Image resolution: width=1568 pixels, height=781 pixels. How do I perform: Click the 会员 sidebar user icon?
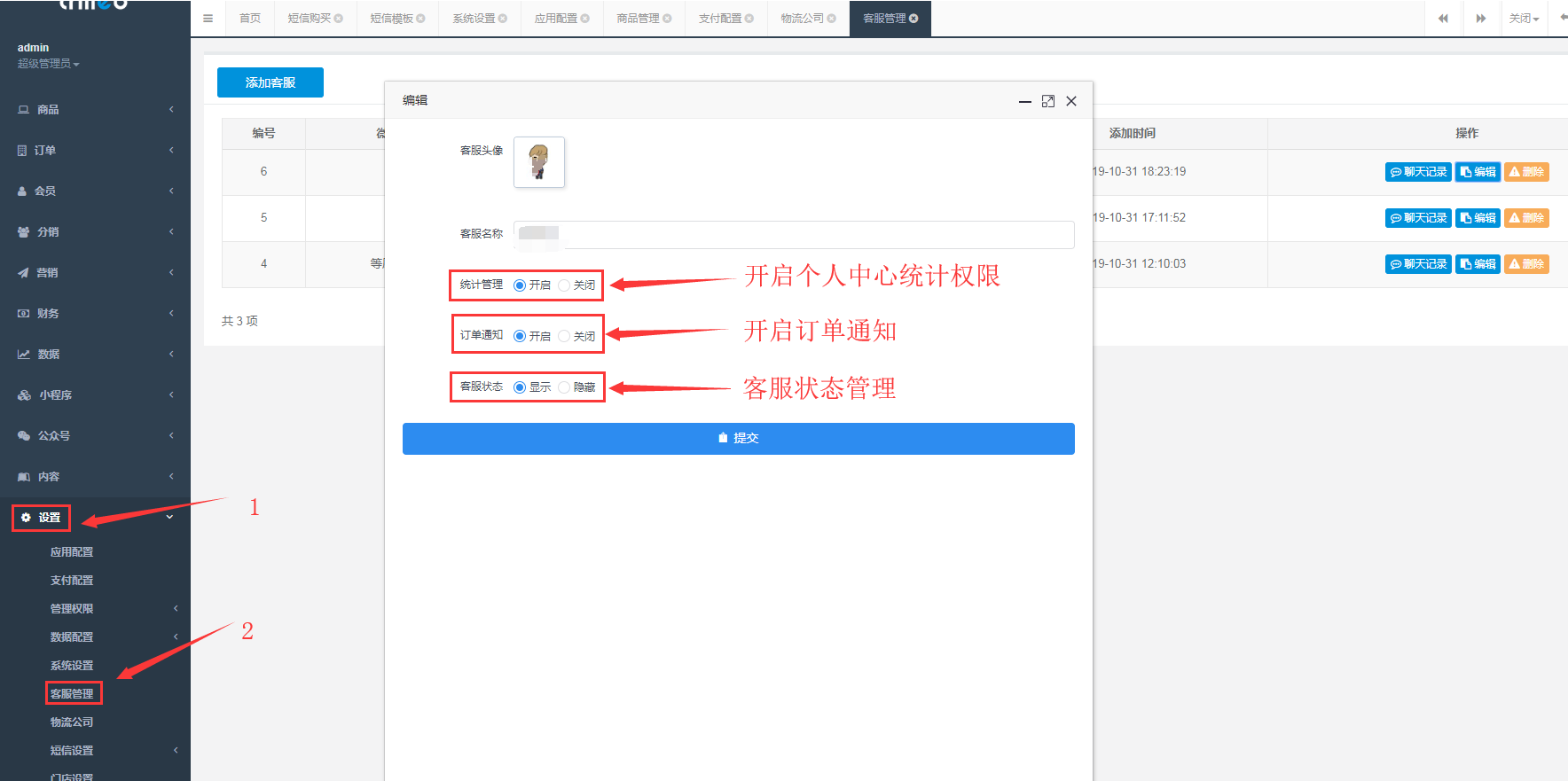tap(22, 191)
